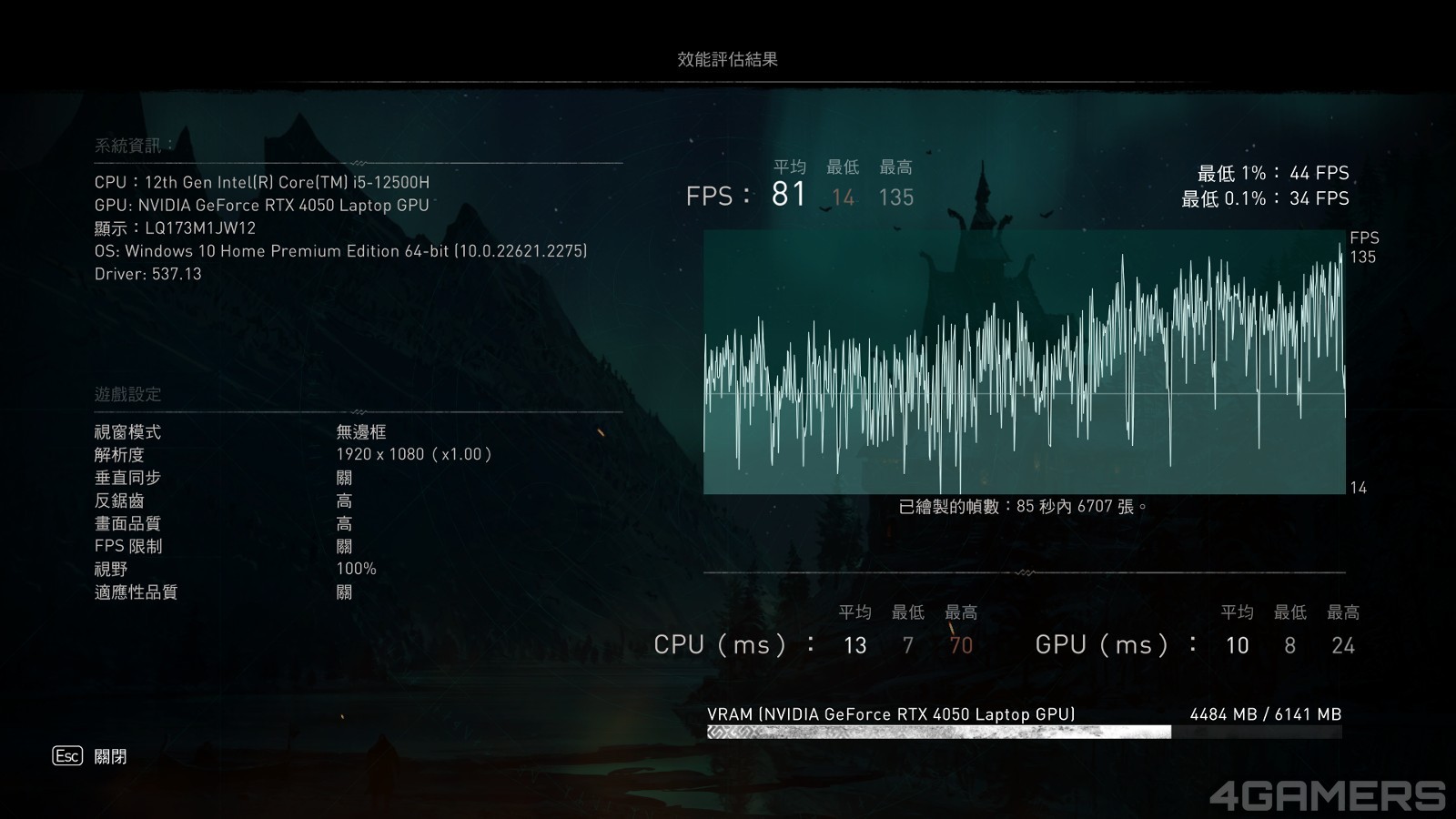The image size is (1456, 819).
Task: Click the GPU lowest value 8
Action: coord(1289,645)
